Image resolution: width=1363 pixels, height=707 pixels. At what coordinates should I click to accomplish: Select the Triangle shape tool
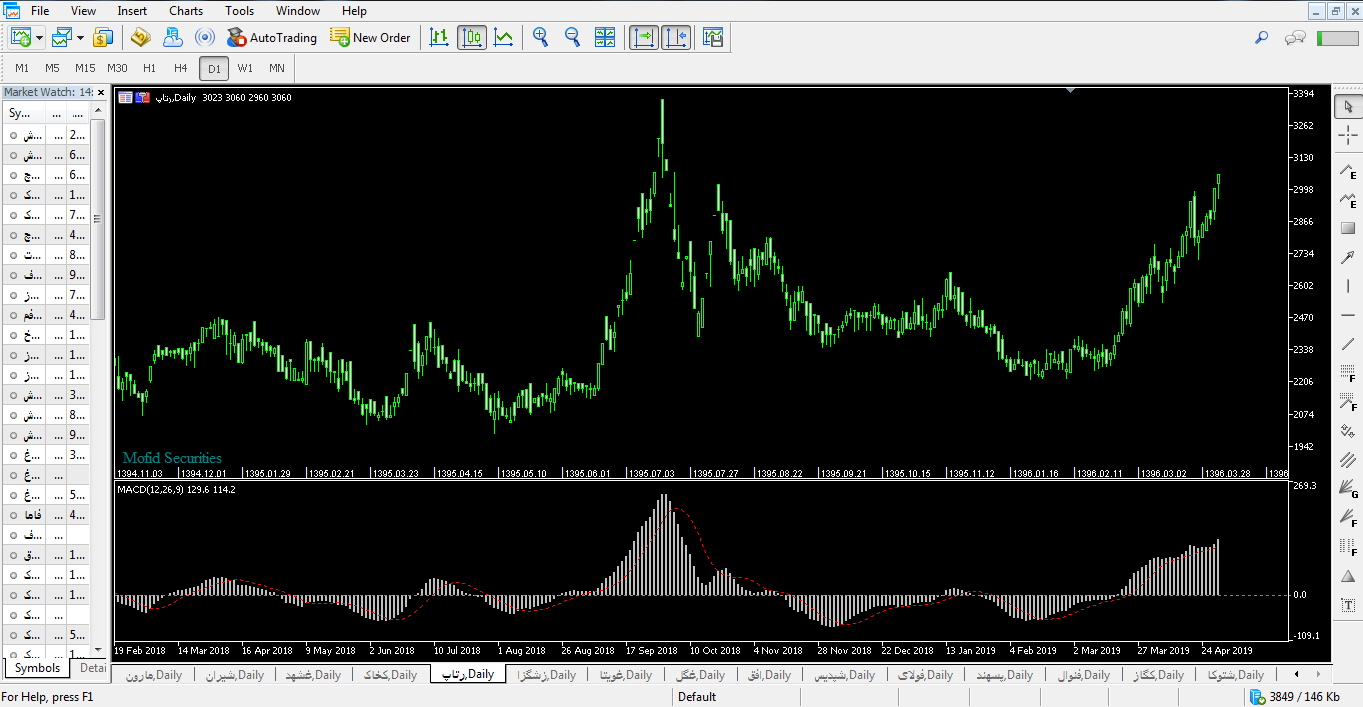[1348, 576]
